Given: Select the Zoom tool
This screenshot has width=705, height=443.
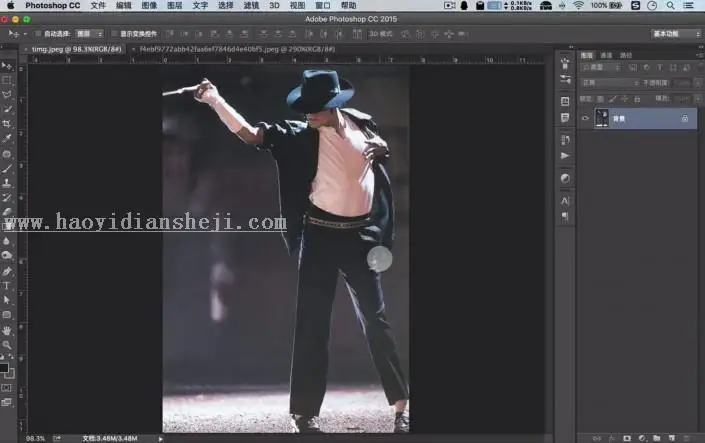Looking at the screenshot, I should [x=7, y=345].
